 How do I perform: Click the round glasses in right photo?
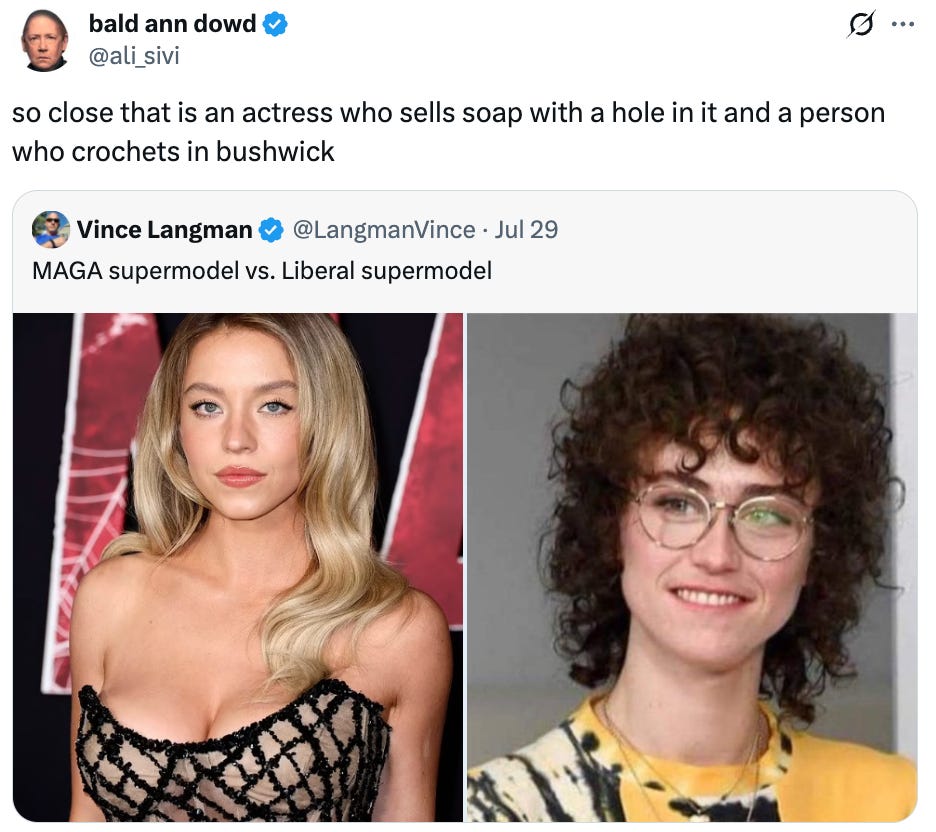[x=722, y=519]
